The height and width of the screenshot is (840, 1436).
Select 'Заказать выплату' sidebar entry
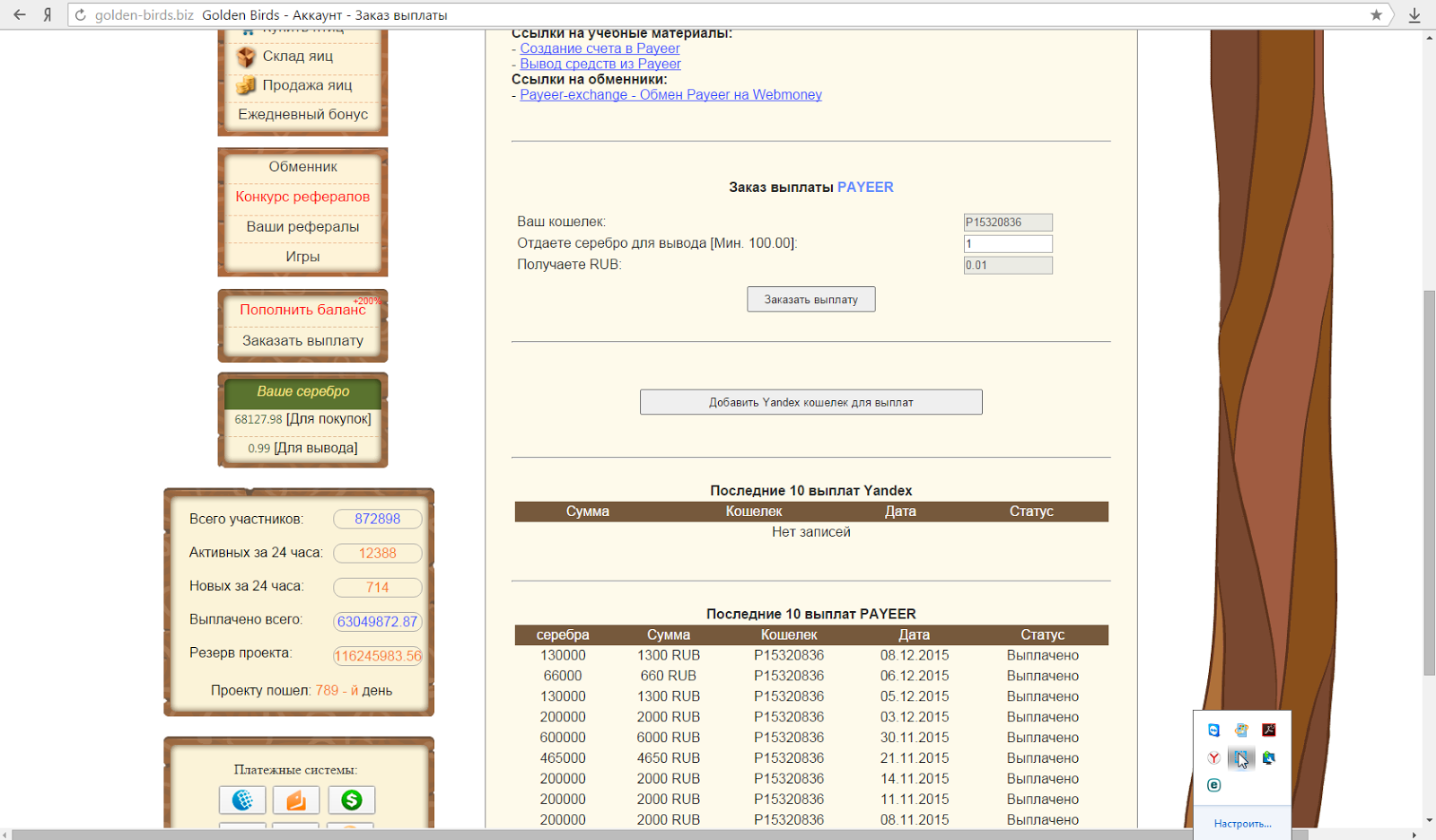pyautogui.click(x=302, y=341)
